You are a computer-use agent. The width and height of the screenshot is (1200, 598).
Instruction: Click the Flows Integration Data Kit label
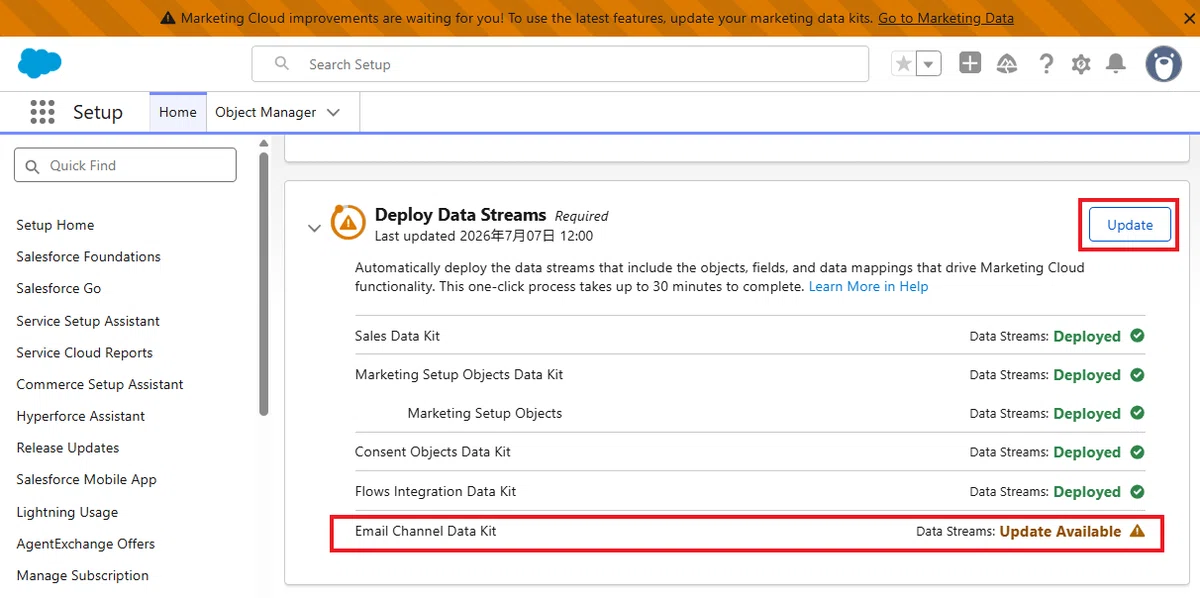click(435, 491)
